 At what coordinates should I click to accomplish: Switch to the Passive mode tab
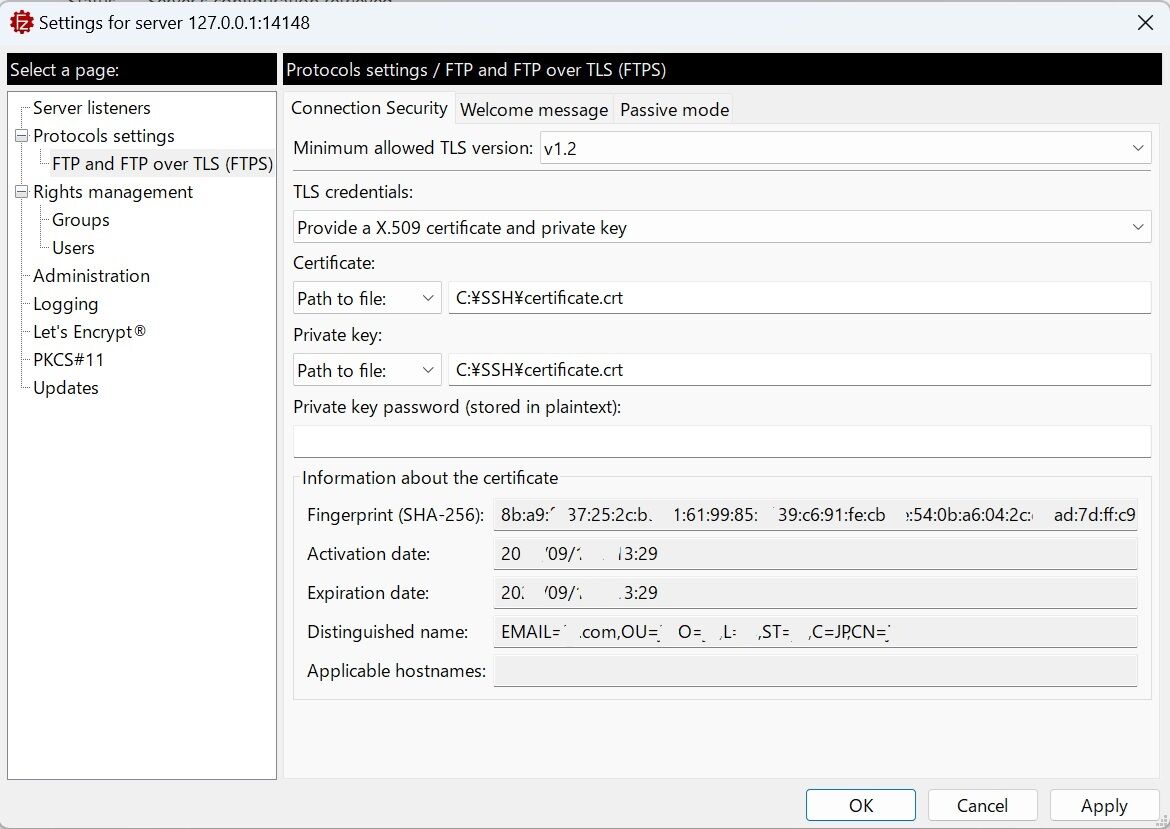pos(673,109)
